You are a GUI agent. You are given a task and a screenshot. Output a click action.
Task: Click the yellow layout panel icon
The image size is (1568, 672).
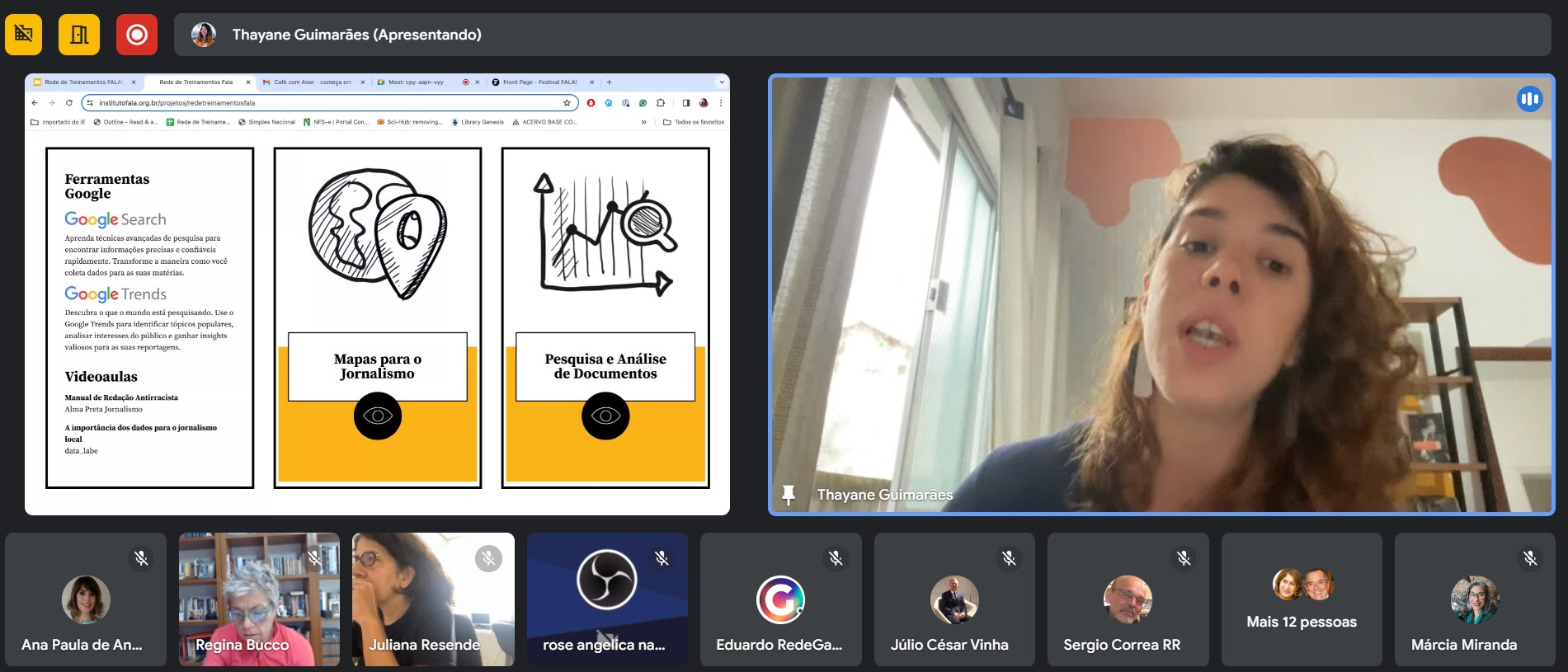(79, 35)
